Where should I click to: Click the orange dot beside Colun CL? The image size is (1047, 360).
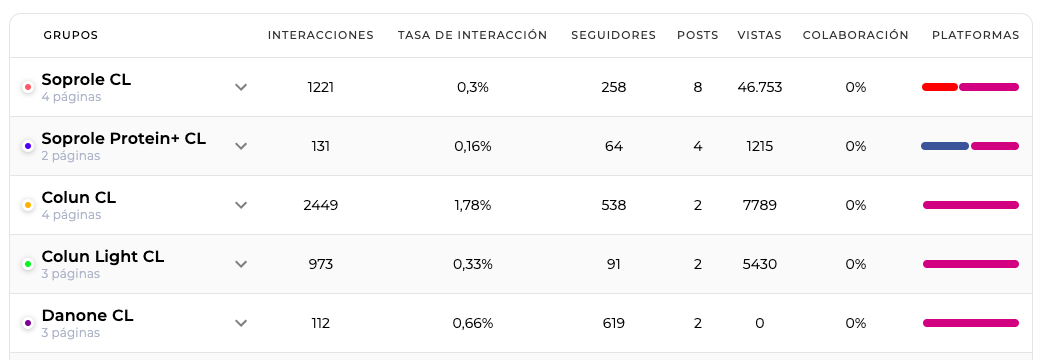28,205
